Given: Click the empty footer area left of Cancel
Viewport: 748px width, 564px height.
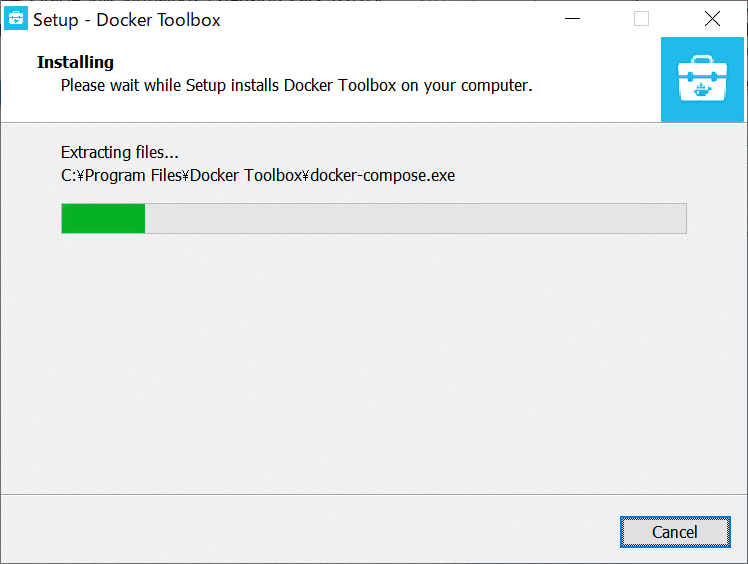Looking at the screenshot, I should (300, 532).
